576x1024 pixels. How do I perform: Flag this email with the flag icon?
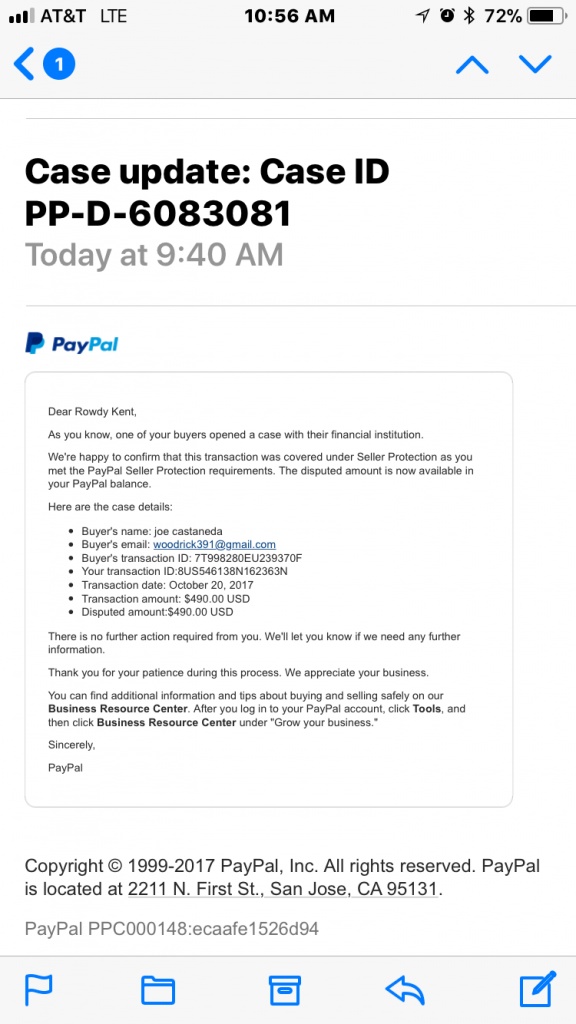point(39,989)
